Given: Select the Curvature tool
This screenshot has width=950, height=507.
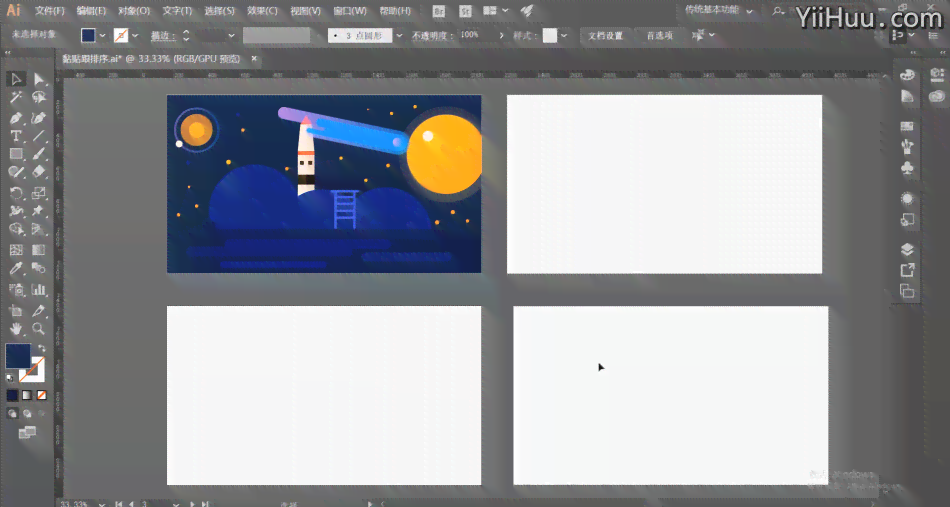Looking at the screenshot, I should (x=39, y=118).
